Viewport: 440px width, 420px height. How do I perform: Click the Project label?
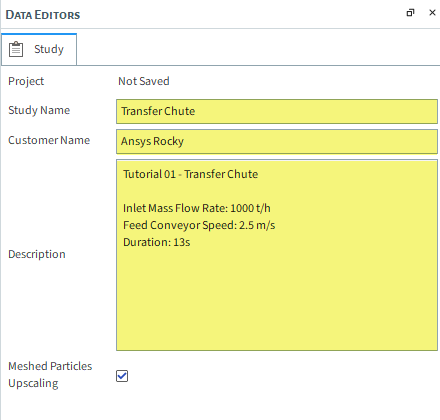coord(26,81)
